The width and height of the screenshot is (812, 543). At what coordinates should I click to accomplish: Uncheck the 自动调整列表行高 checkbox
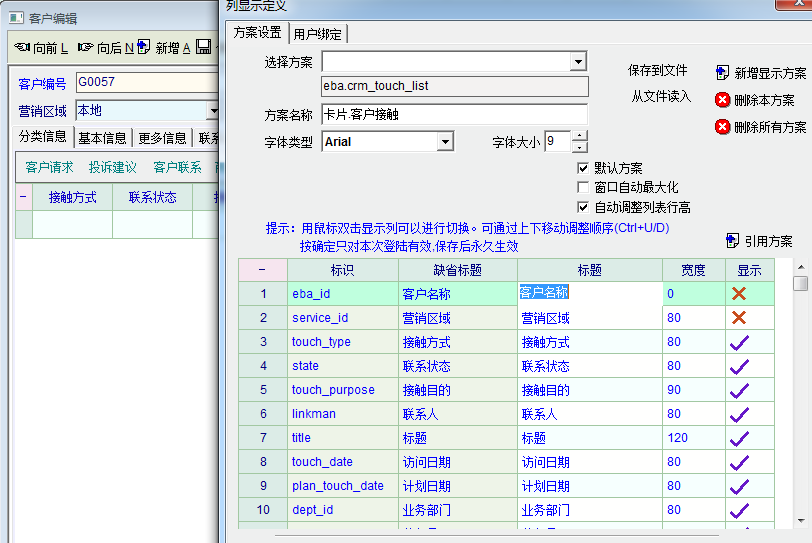(x=583, y=207)
